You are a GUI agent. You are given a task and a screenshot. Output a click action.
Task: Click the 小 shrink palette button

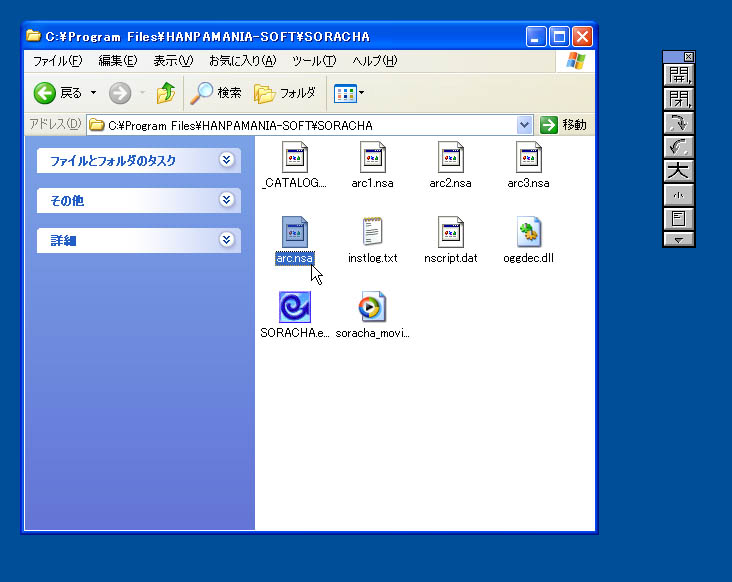click(678, 195)
